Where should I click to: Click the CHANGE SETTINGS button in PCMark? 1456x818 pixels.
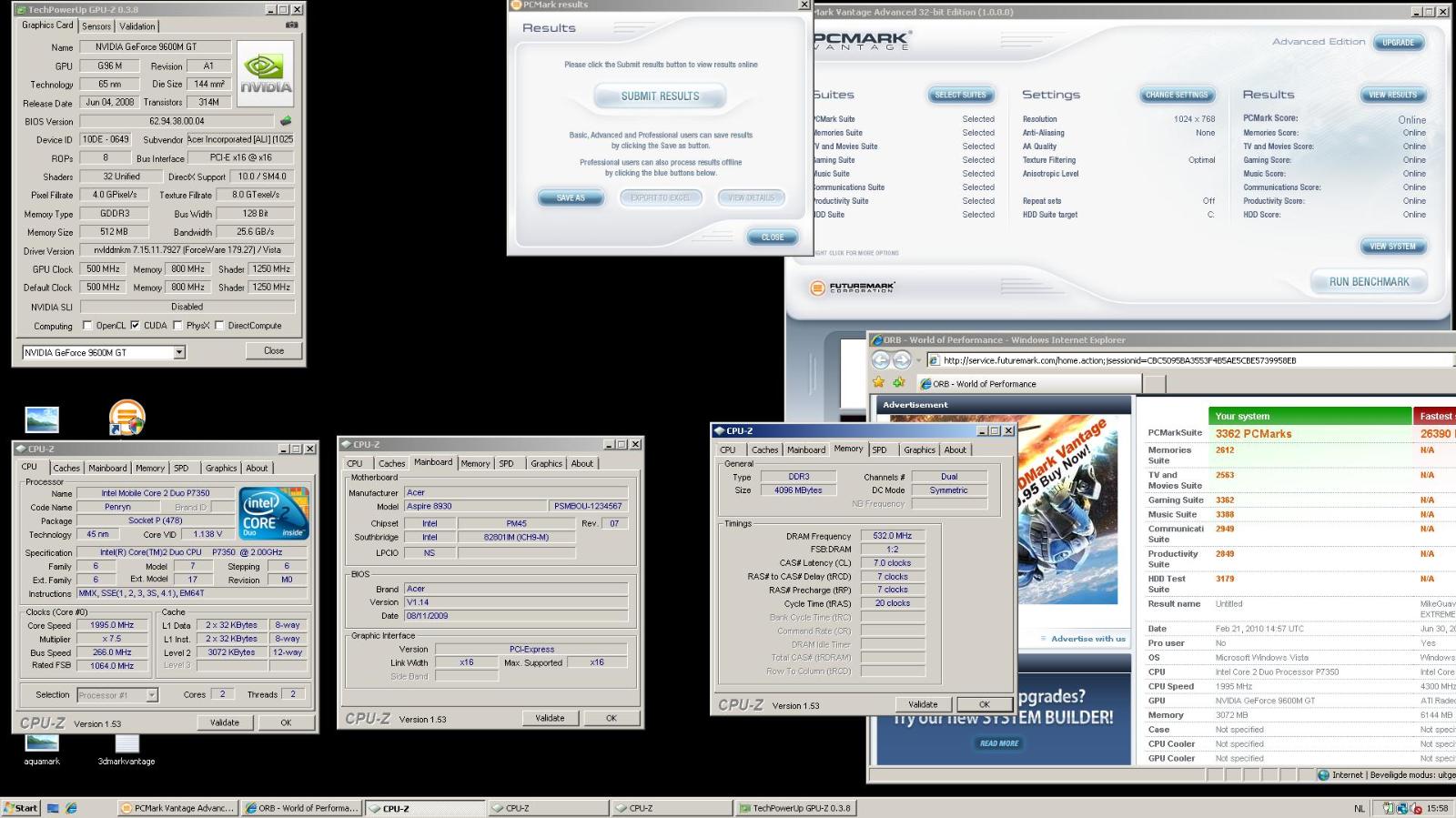1177,95
